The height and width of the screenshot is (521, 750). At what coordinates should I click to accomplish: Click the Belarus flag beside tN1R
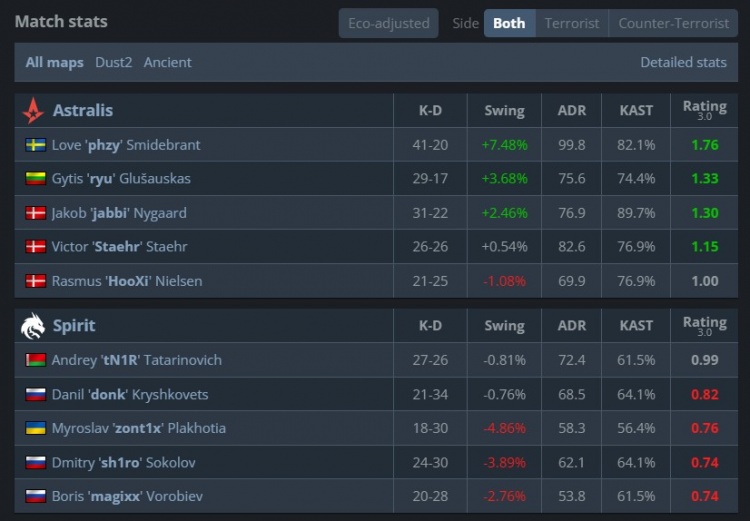click(35, 360)
